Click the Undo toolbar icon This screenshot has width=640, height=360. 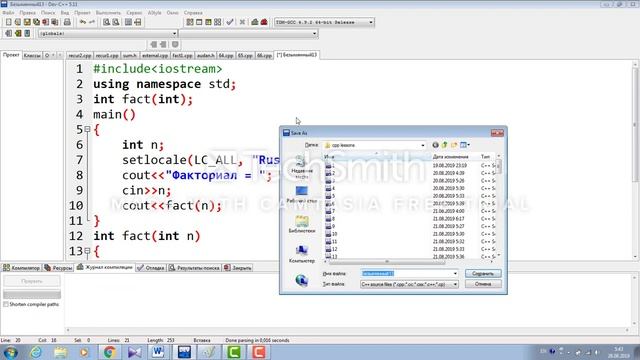[83, 22]
